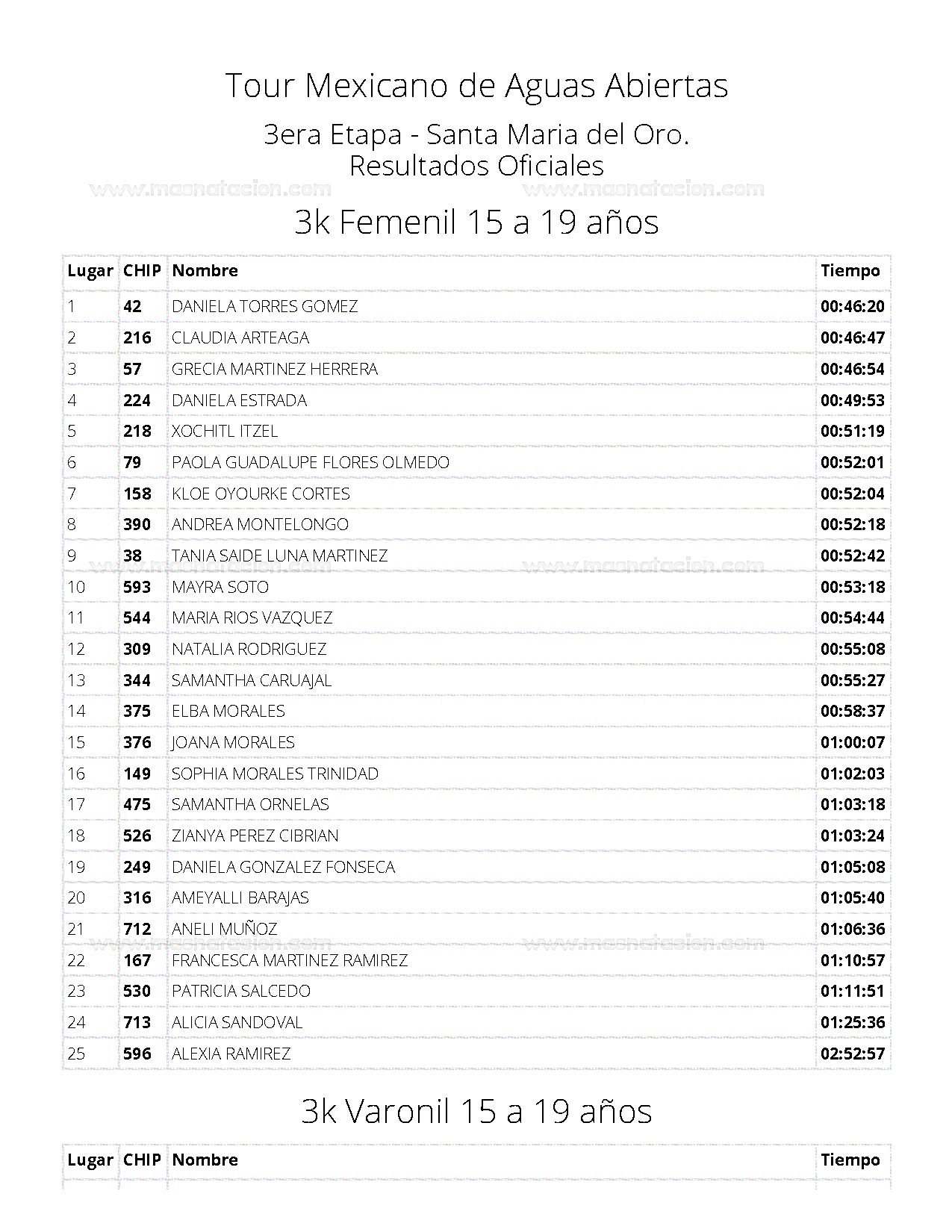Select the name SAMANTHA CARUAJAL

coord(252,681)
